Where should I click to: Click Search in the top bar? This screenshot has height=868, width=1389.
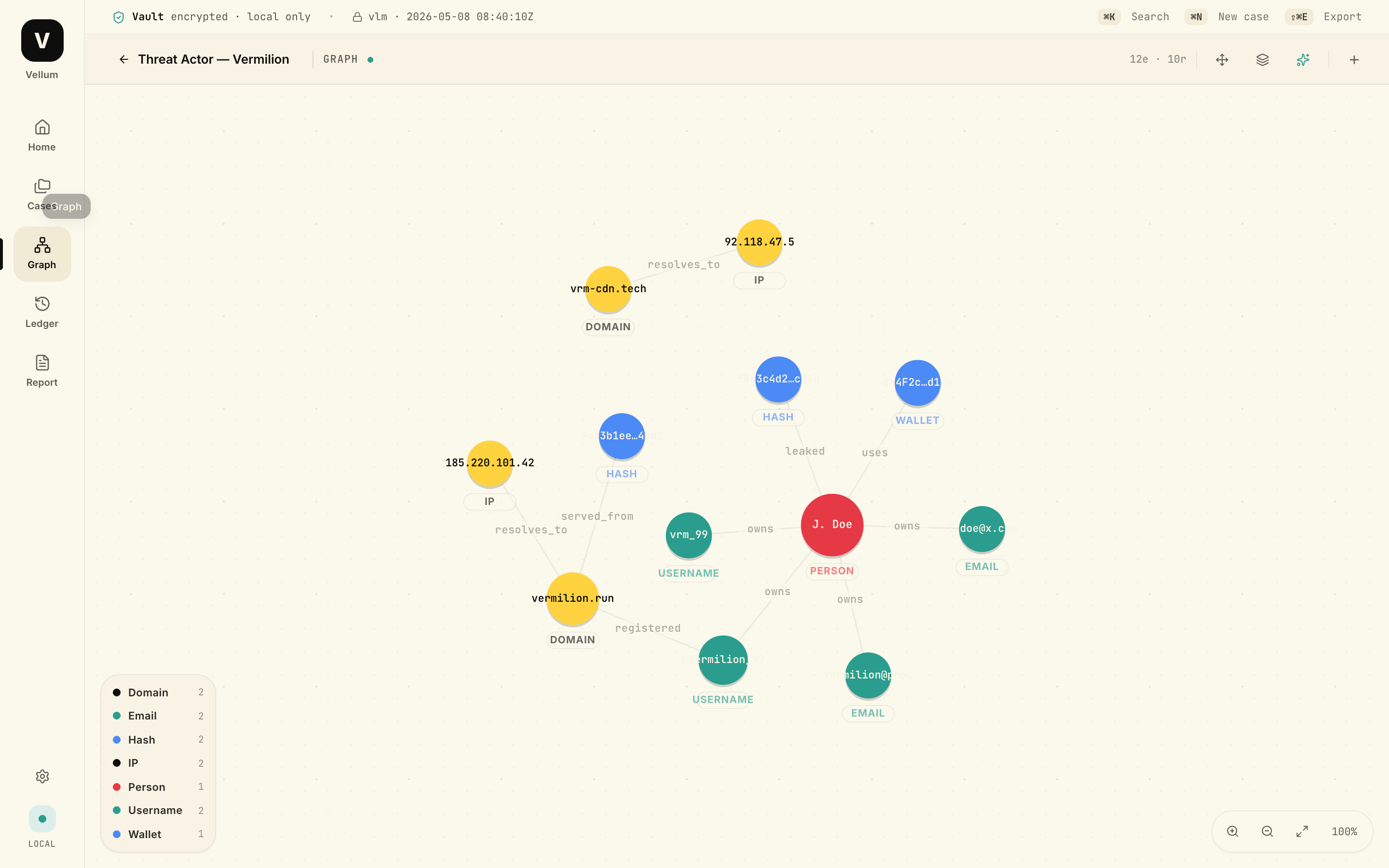pos(1150,17)
